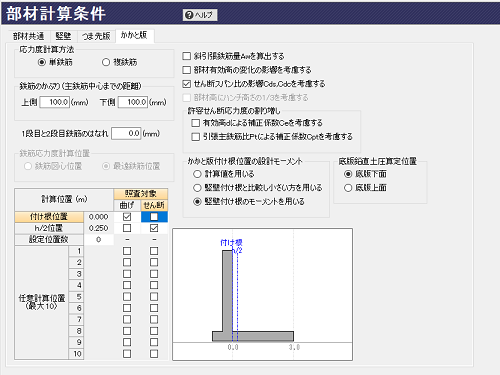Click the 曲げ column header
This screenshot has width=500, height=375.
pyautogui.click(x=127, y=206)
